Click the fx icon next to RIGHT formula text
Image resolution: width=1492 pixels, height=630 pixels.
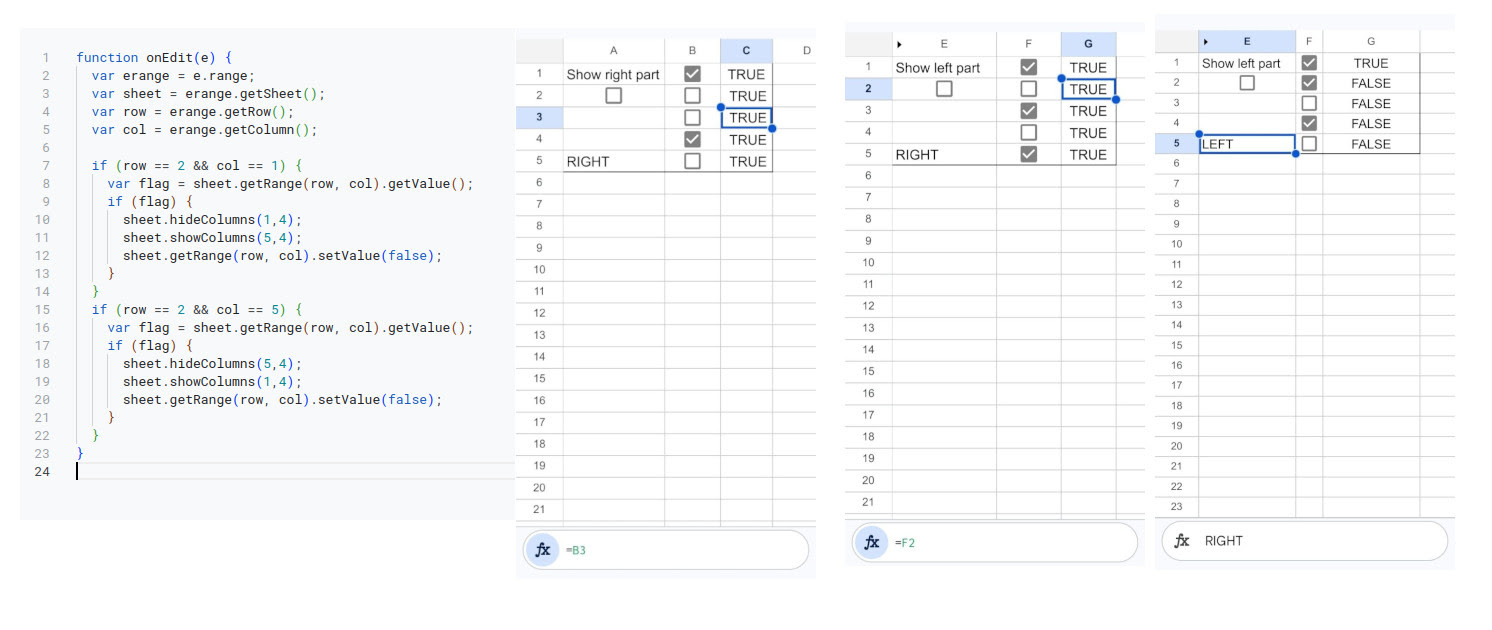[x=1182, y=541]
